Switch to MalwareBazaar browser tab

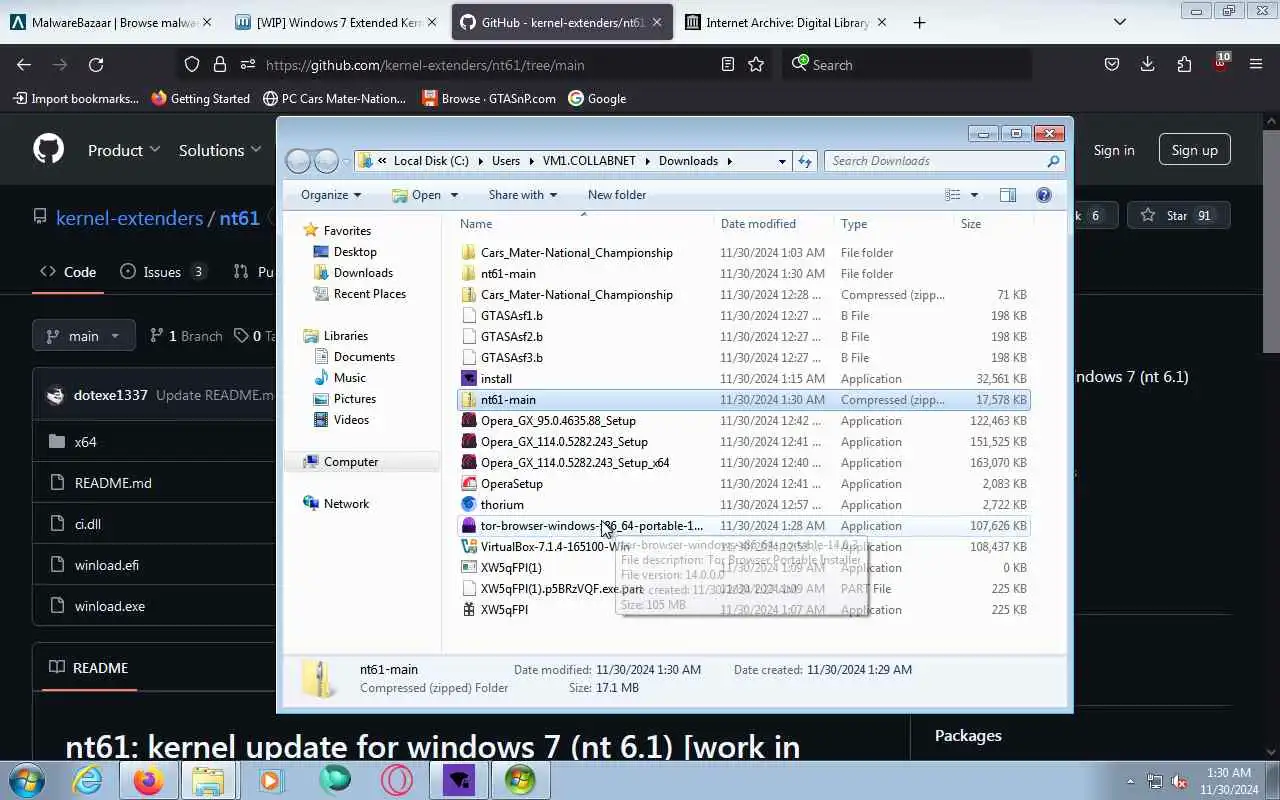(x=110, y=22)
